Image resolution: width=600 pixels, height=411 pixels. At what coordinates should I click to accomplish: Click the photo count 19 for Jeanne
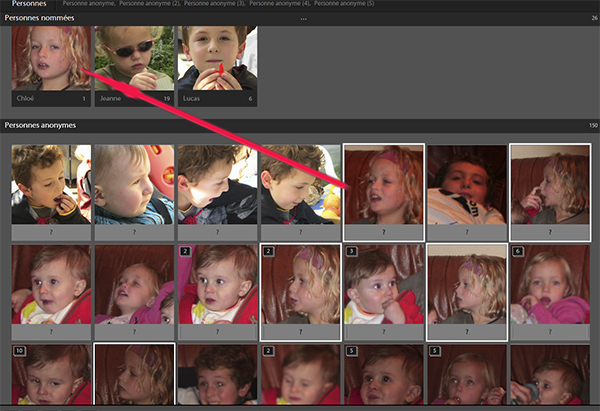coord(167,99)
